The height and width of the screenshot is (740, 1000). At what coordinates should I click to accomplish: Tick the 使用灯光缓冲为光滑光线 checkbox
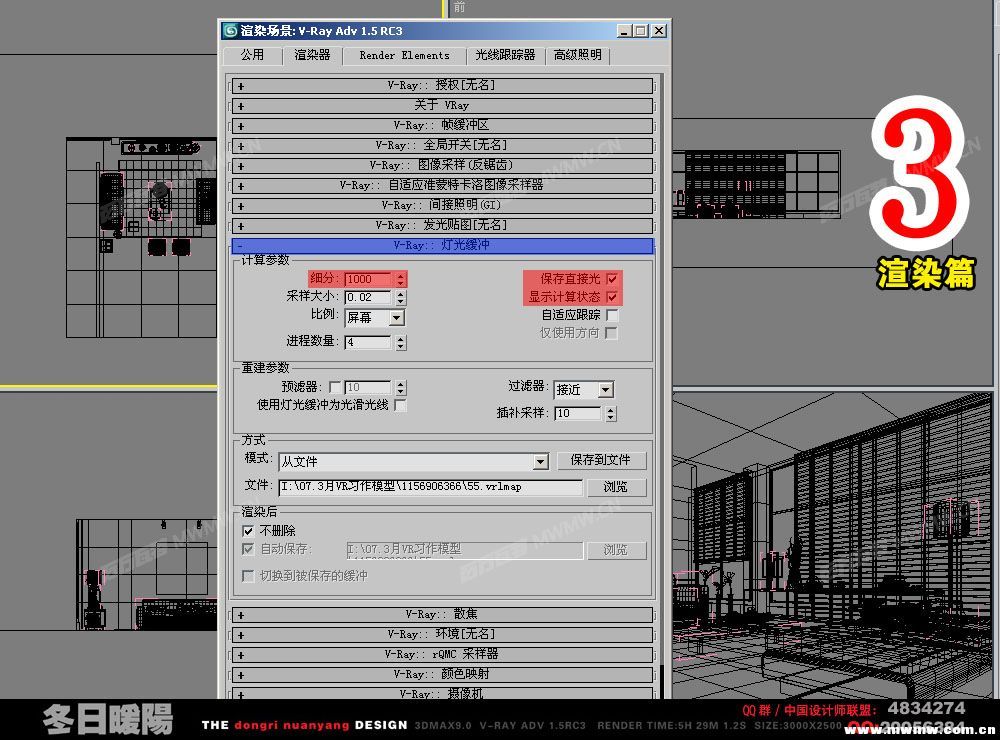pyautogui.click(x=400, y=405)
